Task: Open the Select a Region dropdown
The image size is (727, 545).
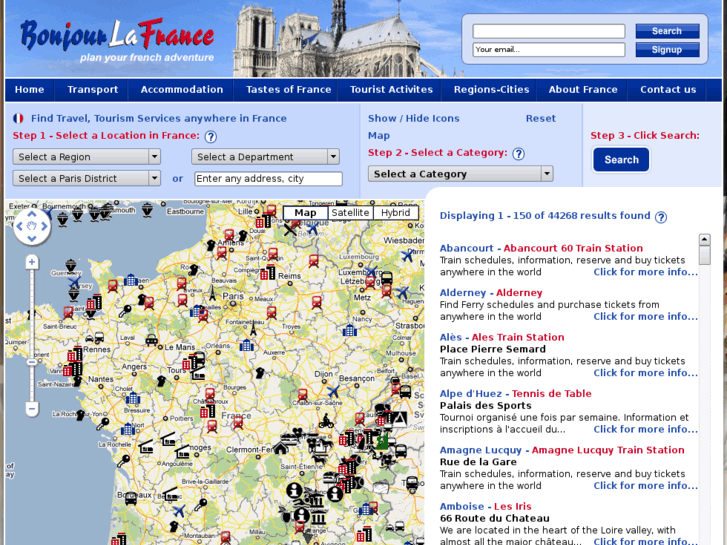Action: pyautogui.click(x=87, y=157)
